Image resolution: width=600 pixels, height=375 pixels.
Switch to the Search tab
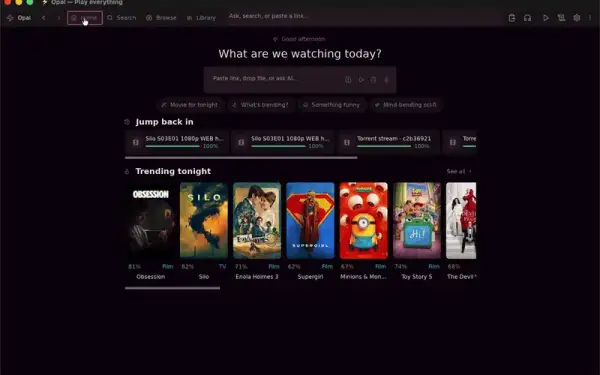tap(122, 18)
